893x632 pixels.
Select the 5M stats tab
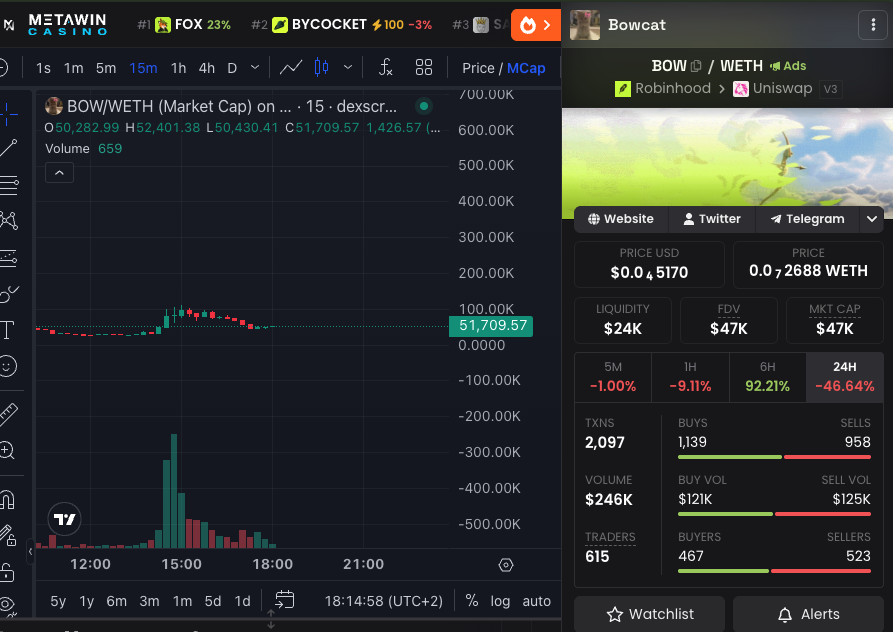pyautogui.click(x=613, y=377)
